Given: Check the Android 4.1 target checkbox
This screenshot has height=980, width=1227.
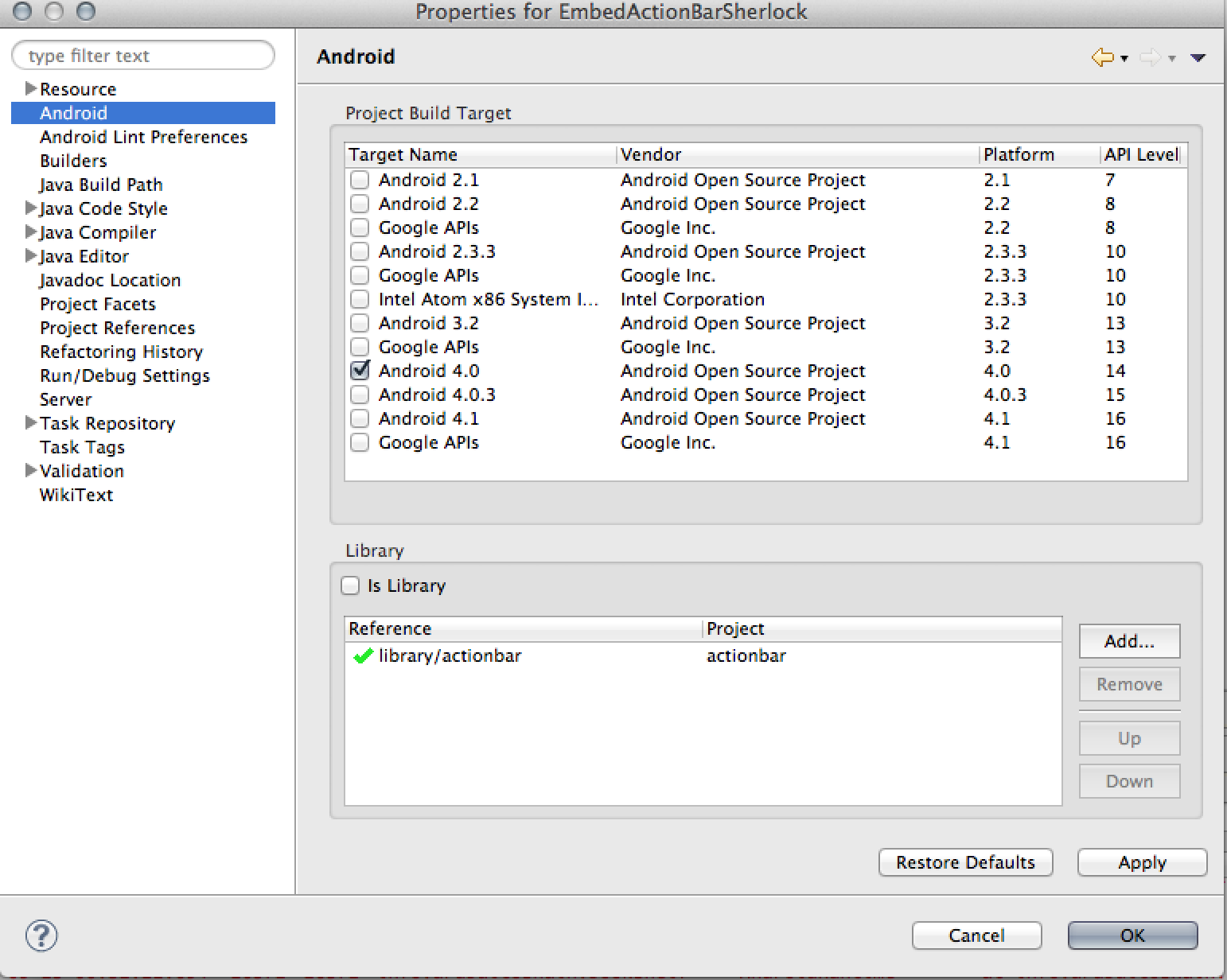Looking at the screenshot, I should pos(360,418).
